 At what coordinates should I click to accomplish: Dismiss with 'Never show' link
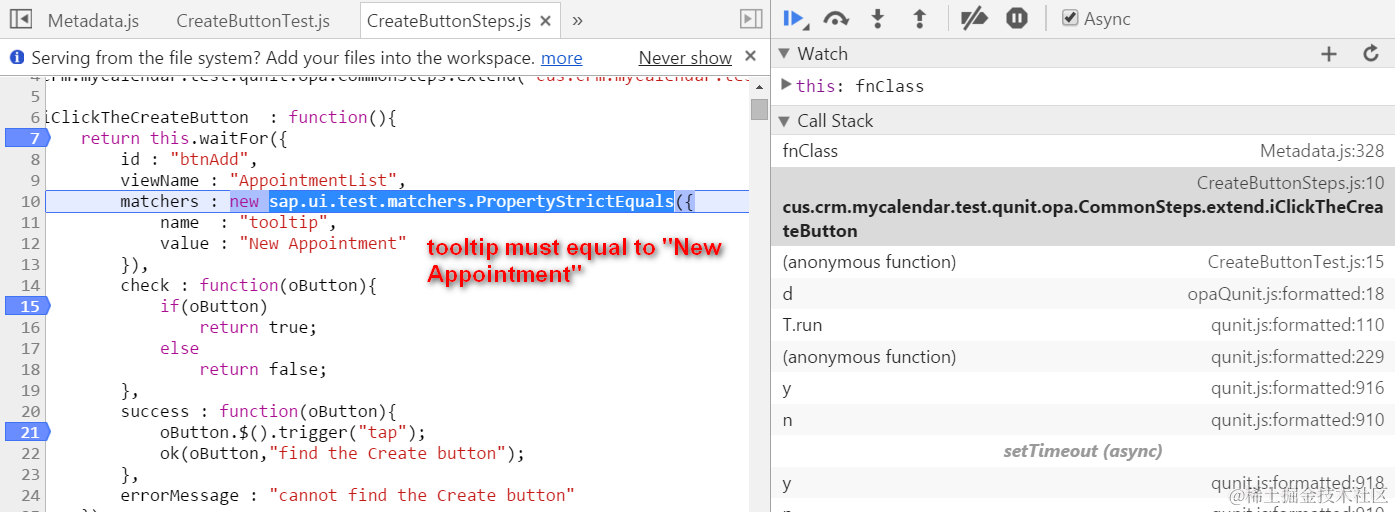pyautogui.click(x=685, y=58)
